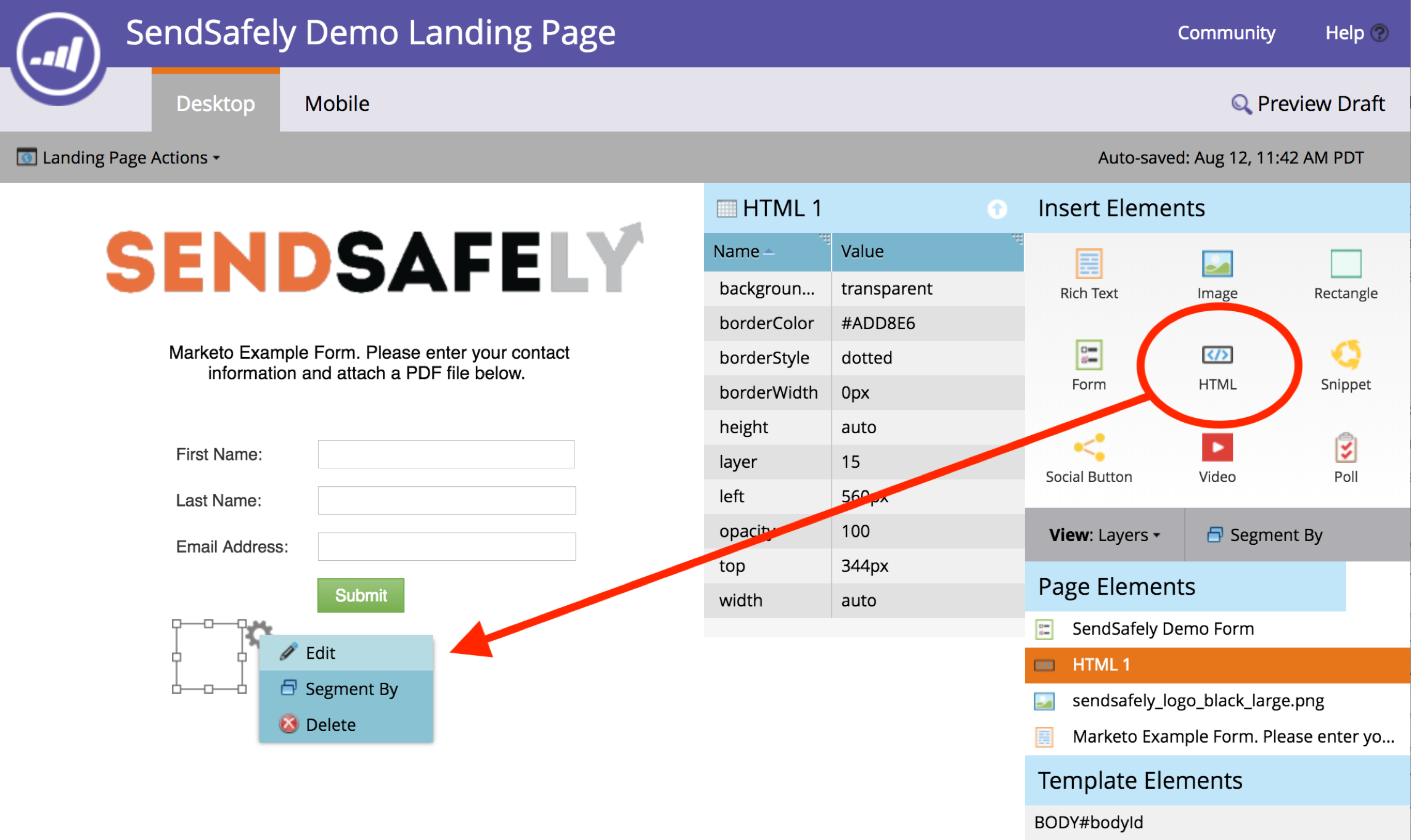Click the Value column header
The height and width of the screenshot is (840, 1411).
pos(928,251)
